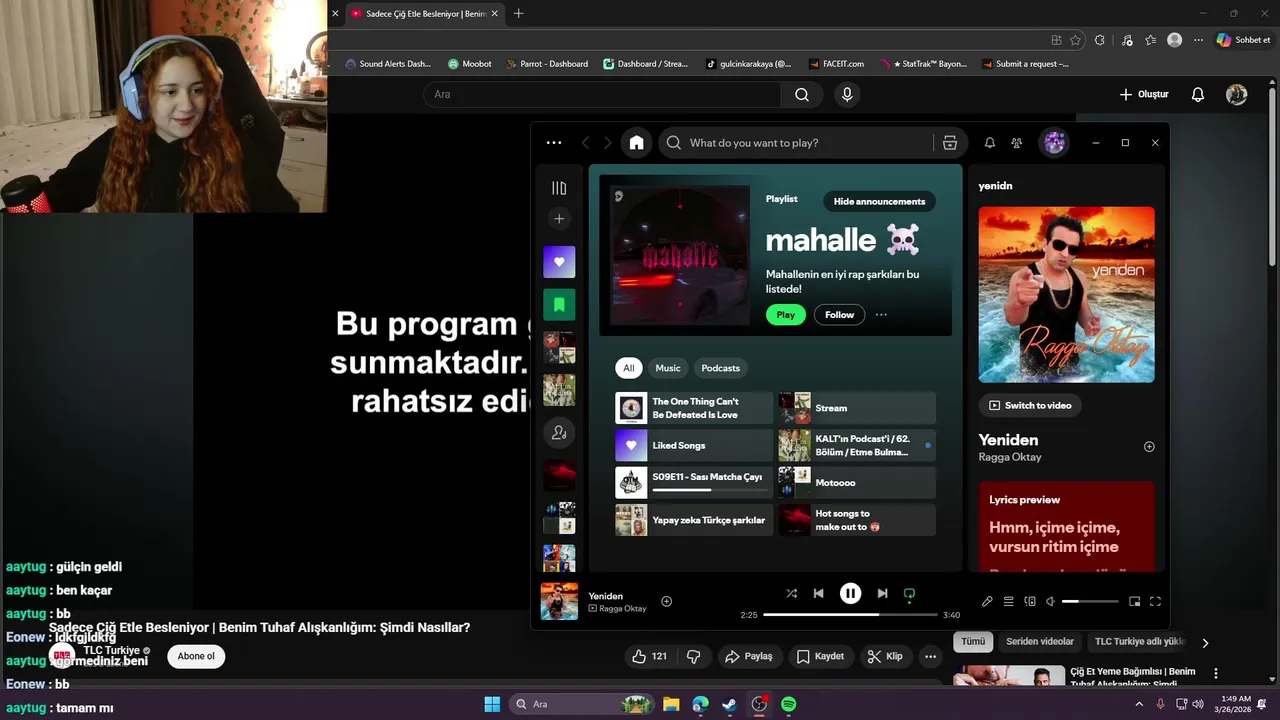Open Connect to a device

click(1030, 602)
